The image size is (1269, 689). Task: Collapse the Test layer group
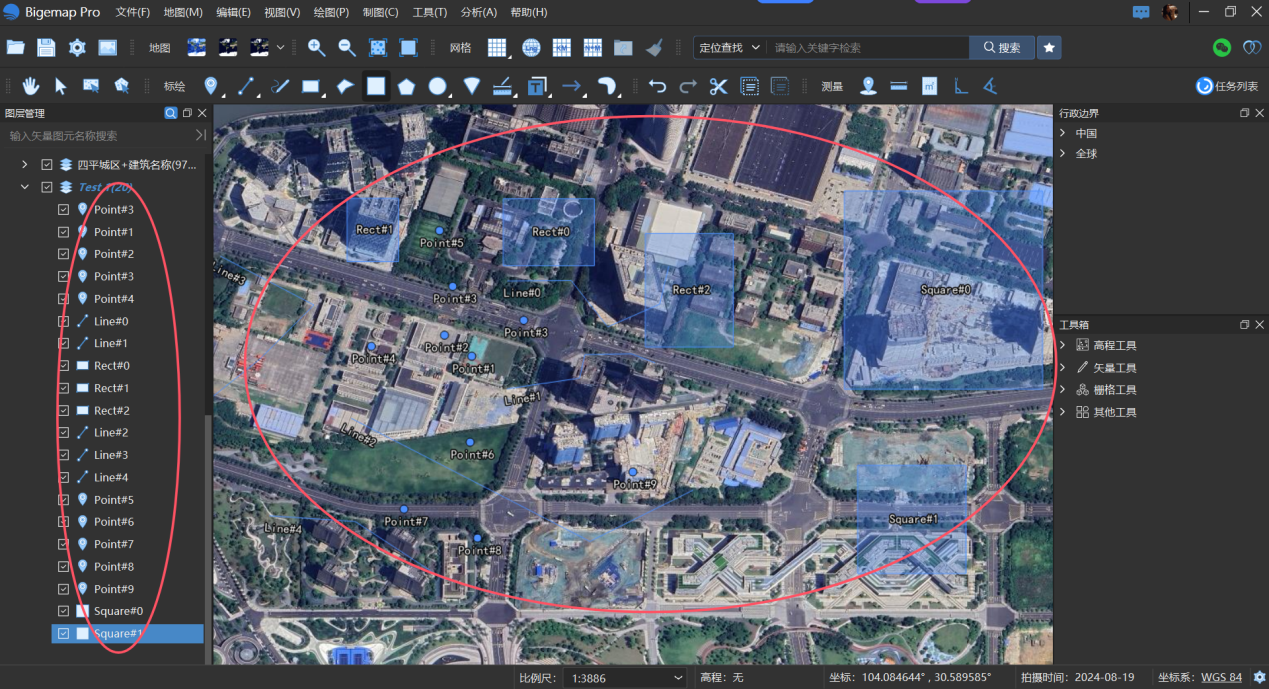pyautogui.click(x=24, y=187)
